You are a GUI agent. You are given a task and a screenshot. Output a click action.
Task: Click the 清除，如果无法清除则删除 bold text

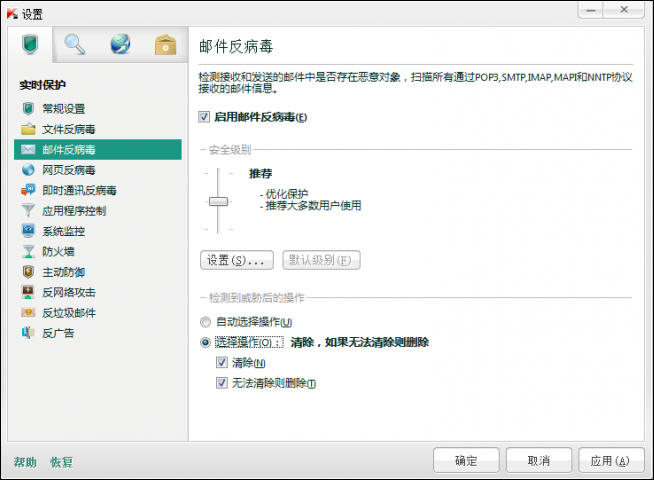[x=360, y=342]
